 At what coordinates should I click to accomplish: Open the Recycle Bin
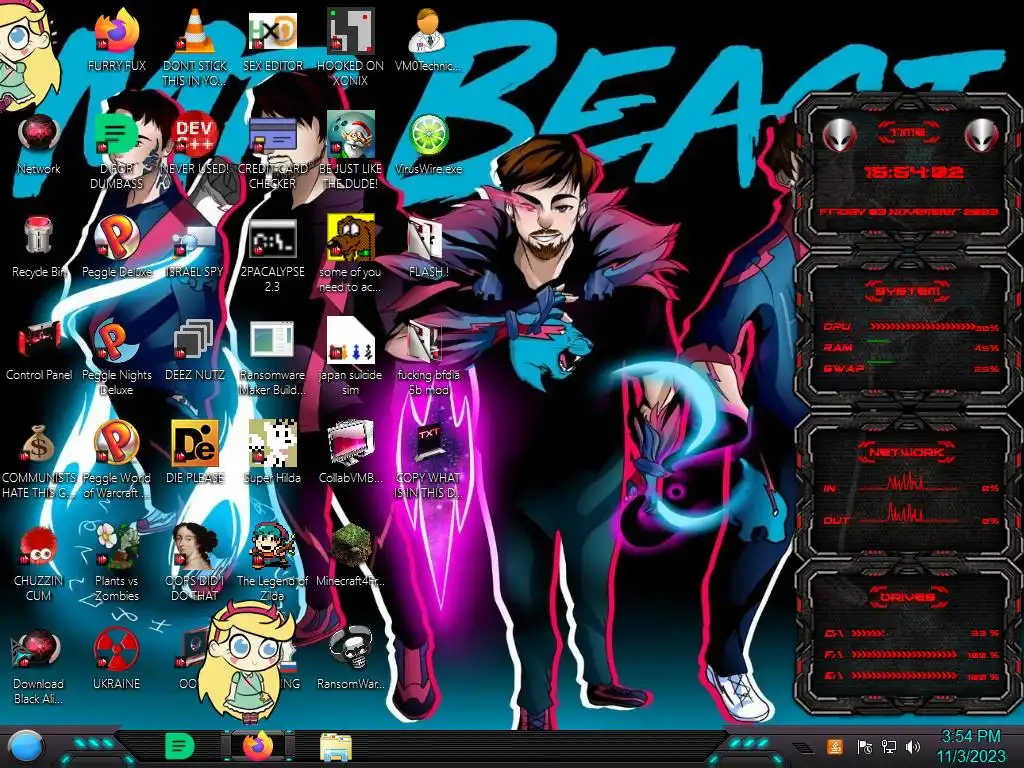tap(39, 236)
